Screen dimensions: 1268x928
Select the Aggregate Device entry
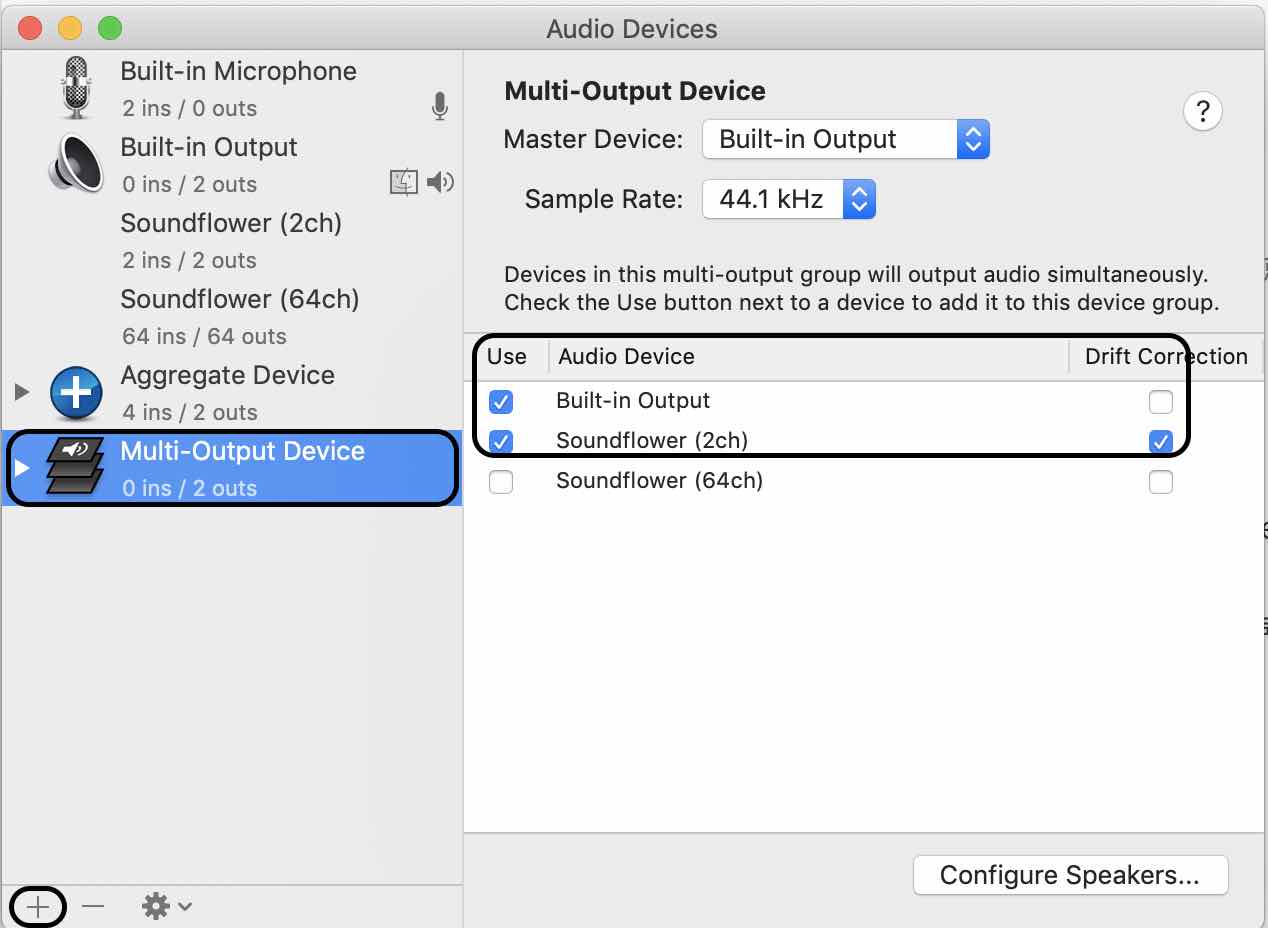coord(232,393)
